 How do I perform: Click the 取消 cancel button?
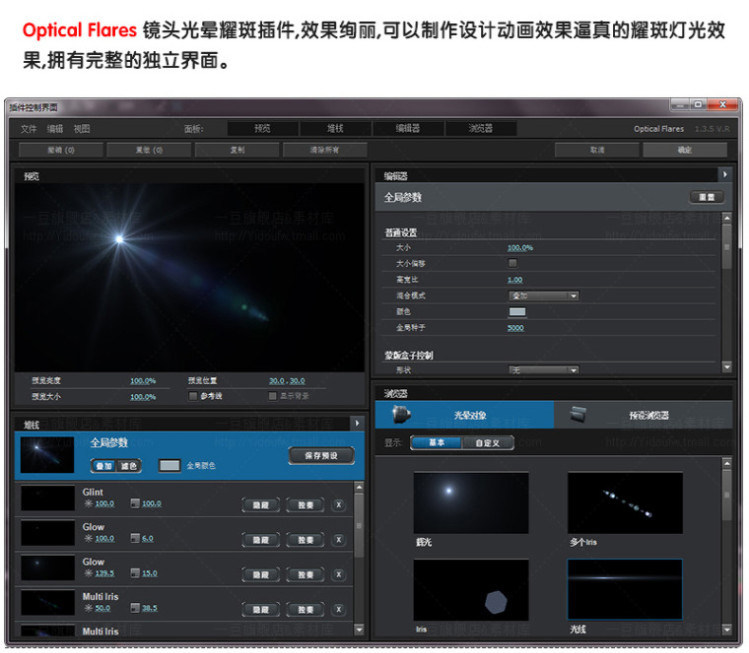pyautogui.click(x=597, y=150)
